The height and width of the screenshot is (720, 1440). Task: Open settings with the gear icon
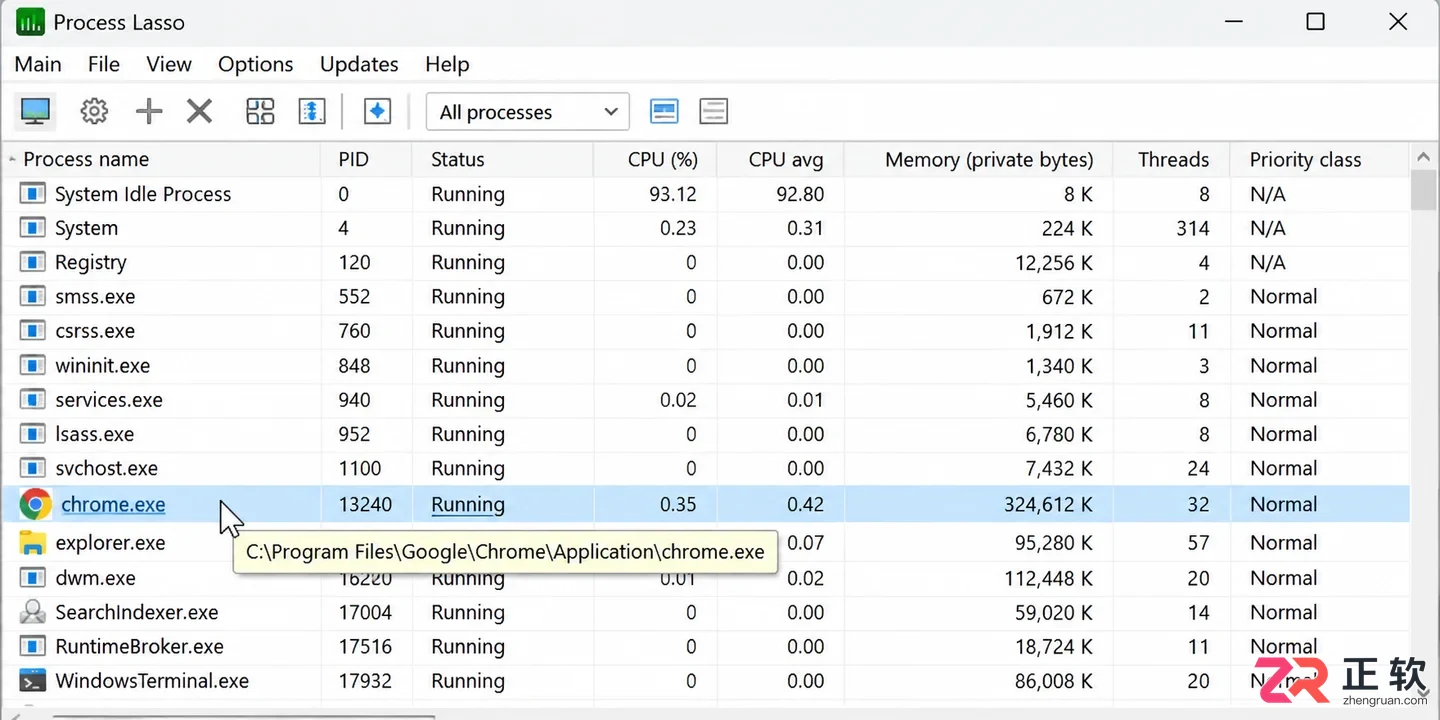point(94,111)
